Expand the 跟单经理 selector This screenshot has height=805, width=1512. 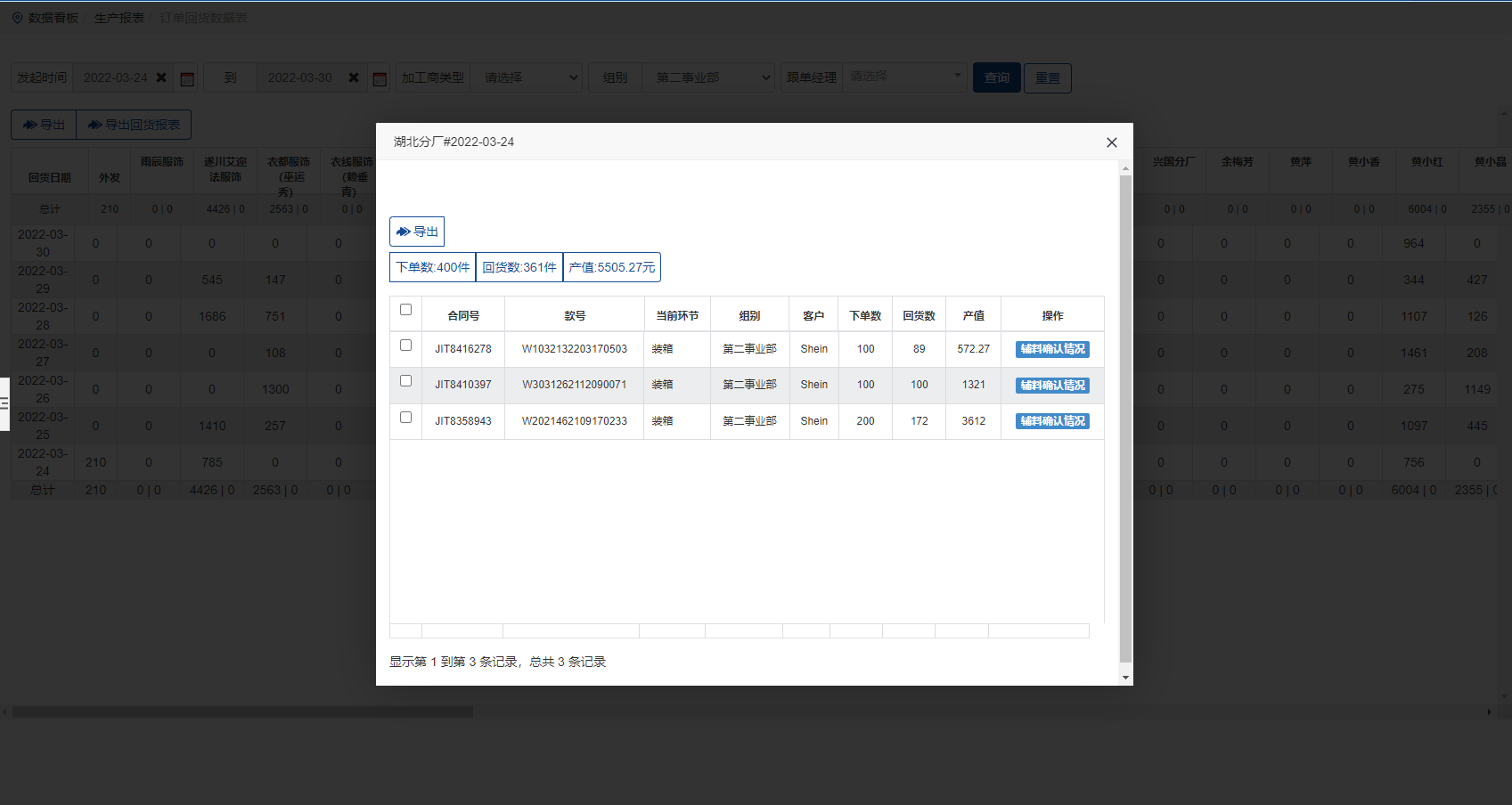904,77
